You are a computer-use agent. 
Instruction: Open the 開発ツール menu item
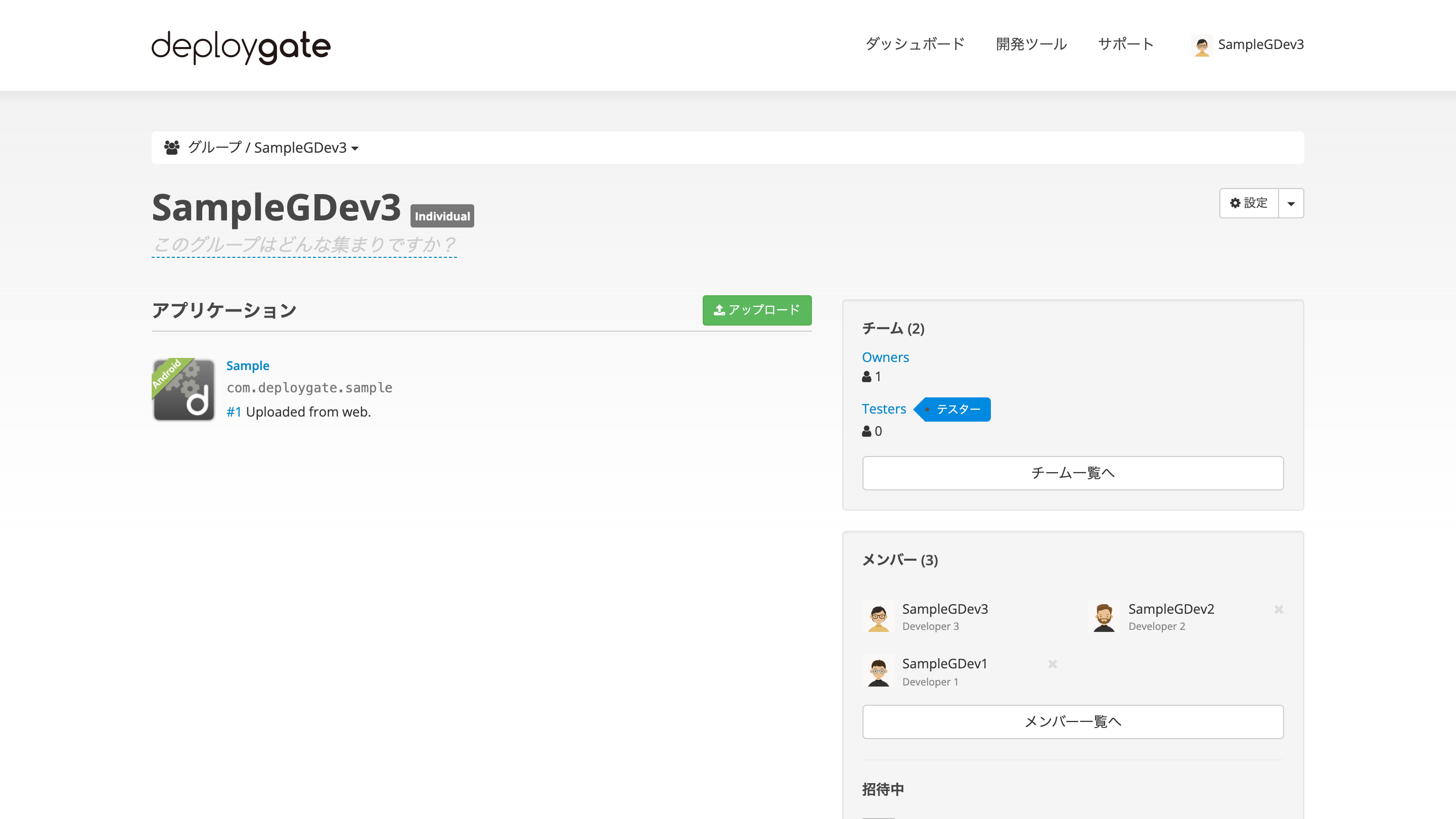coord(1030,44)
